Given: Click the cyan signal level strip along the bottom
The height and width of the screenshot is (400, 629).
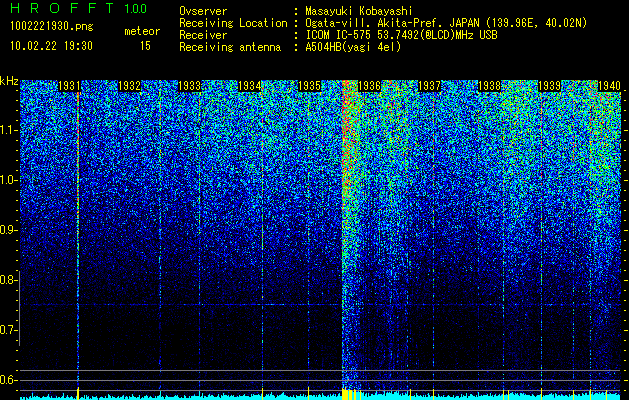Looking at the screenshot, I should (321, 396).
